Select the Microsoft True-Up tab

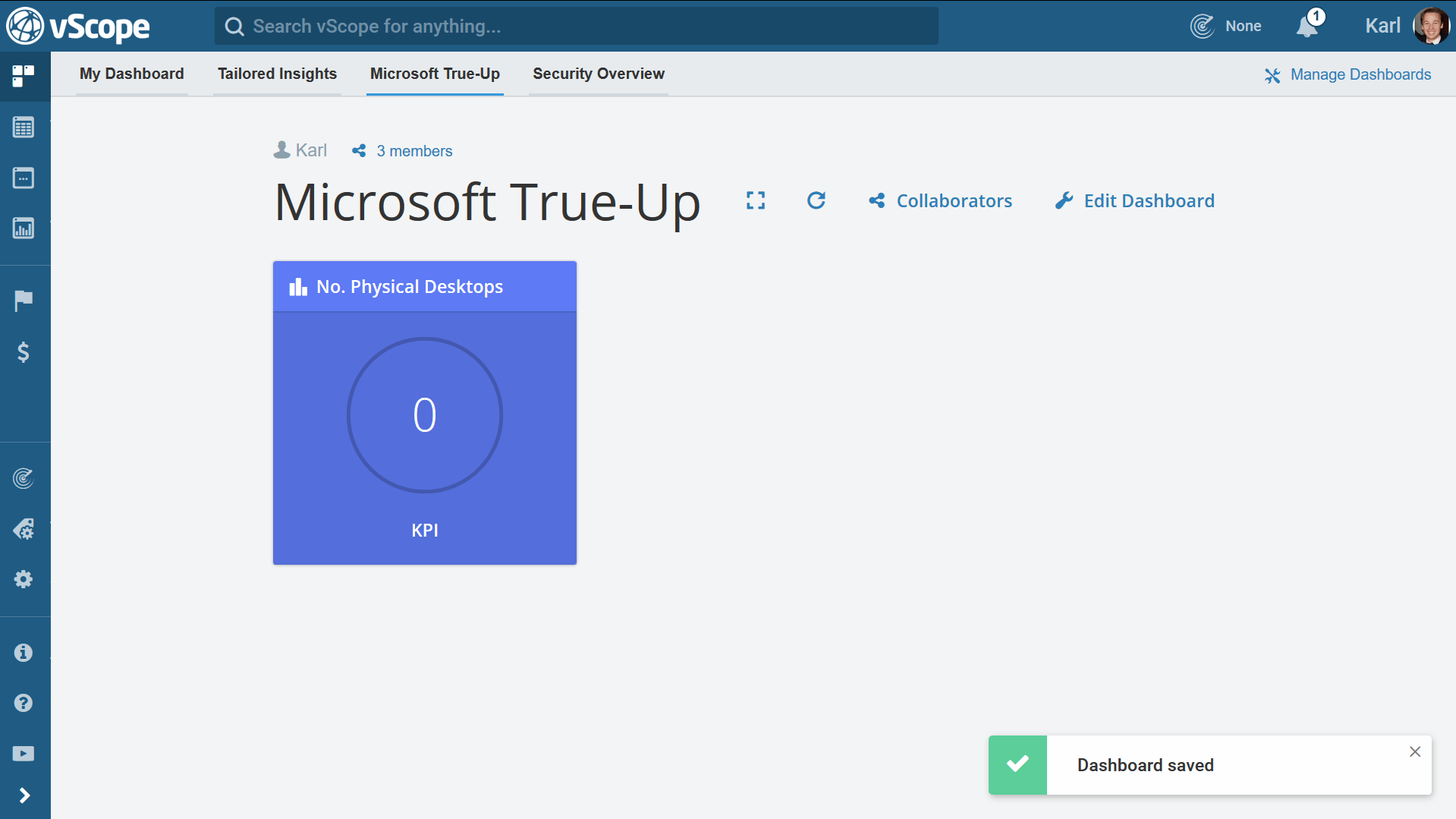click(435, 74)
